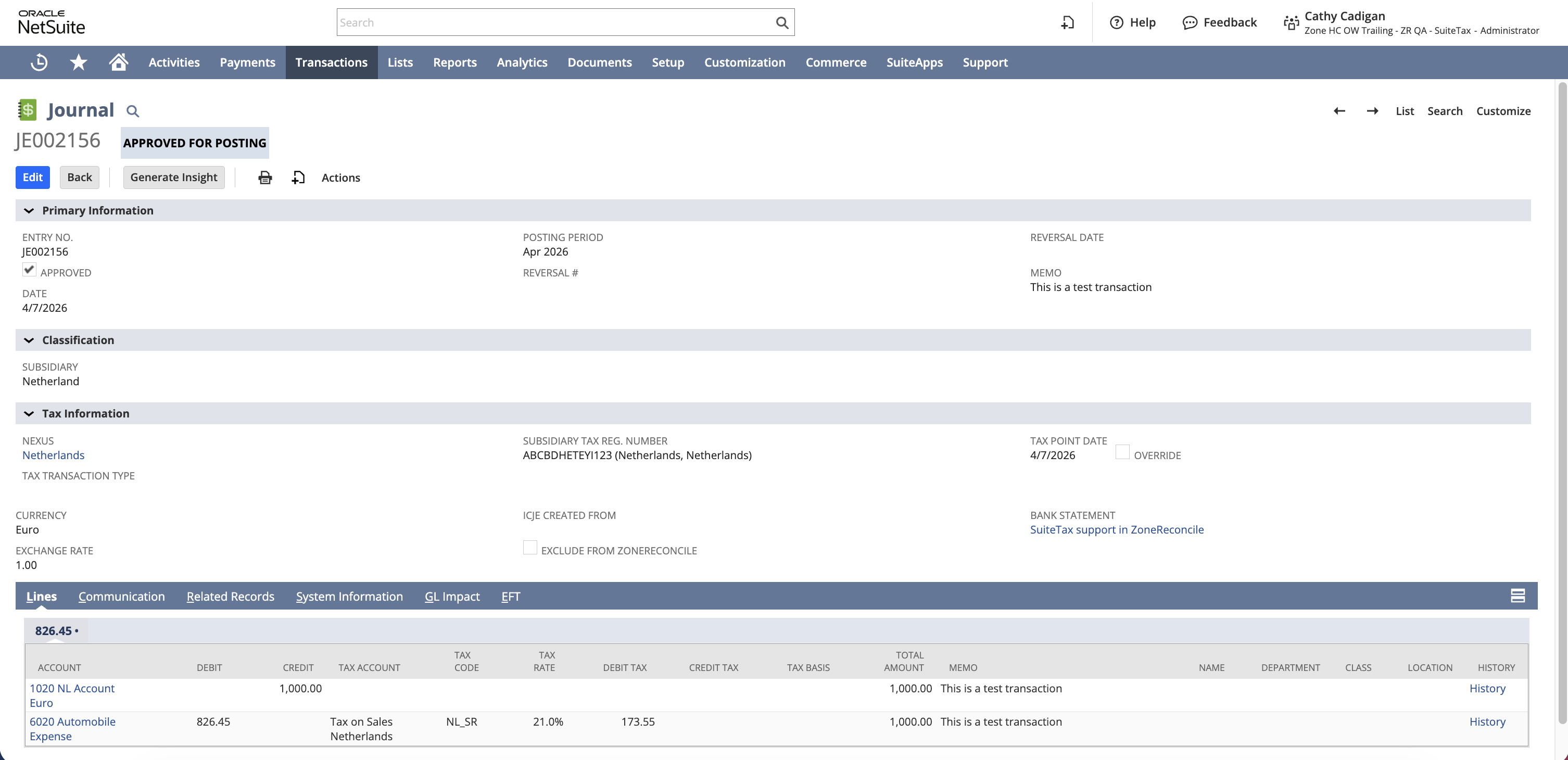Collapse the Classification section
1568x760 pixels.
[29, 340]
